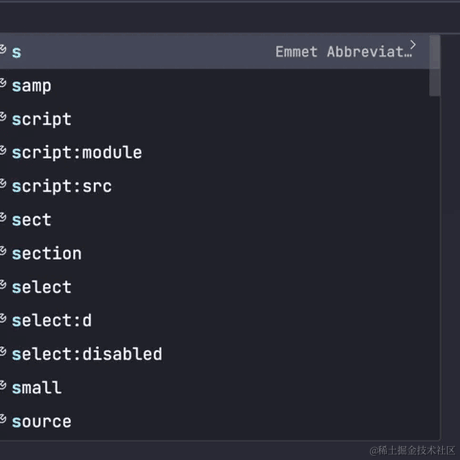Choose 'script:src' from completions

click(x=215, y=186)
